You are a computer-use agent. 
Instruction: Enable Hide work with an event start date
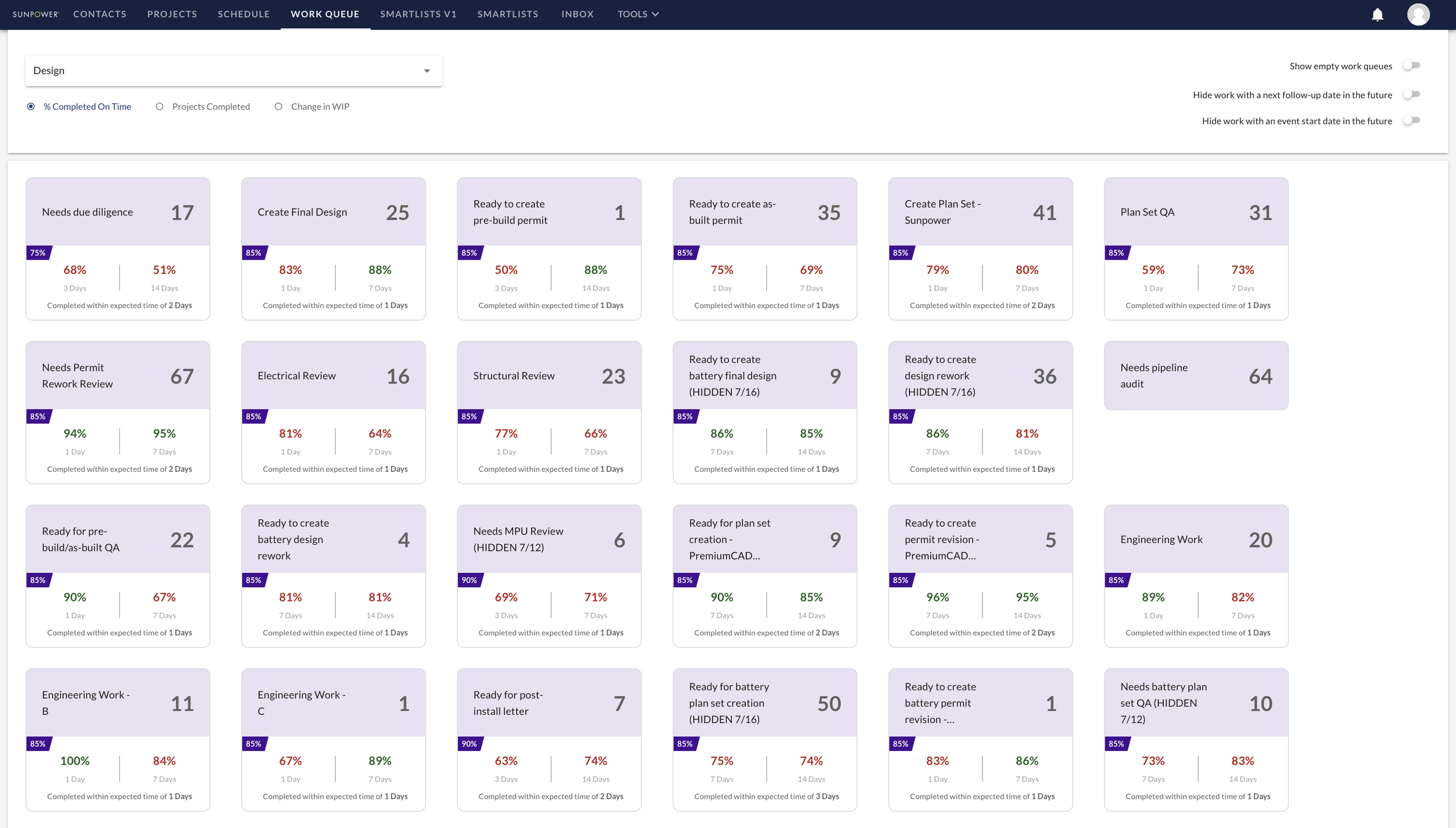pos(1411,121)
